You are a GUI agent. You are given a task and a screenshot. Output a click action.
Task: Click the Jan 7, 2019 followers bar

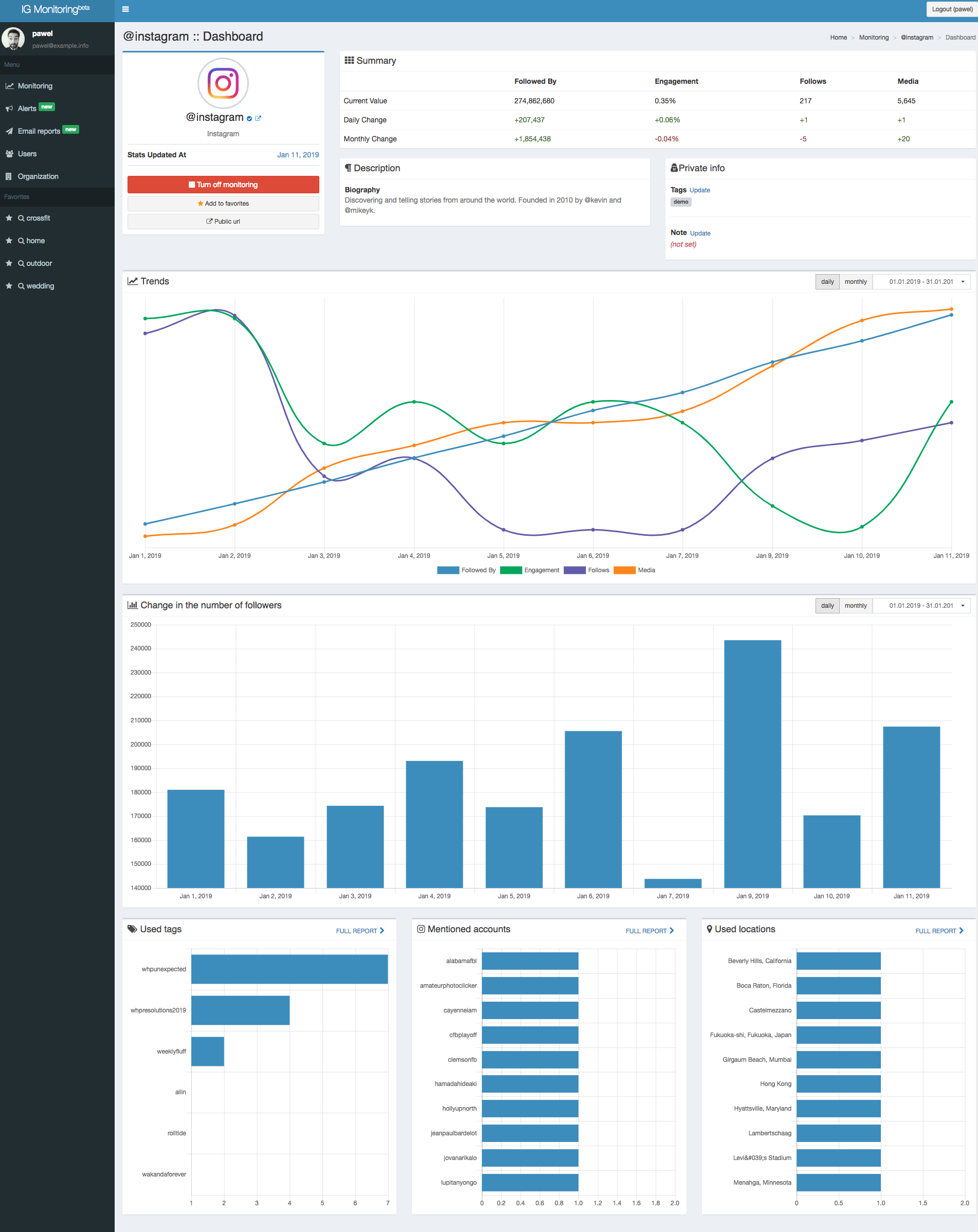(x=673, y=883)
